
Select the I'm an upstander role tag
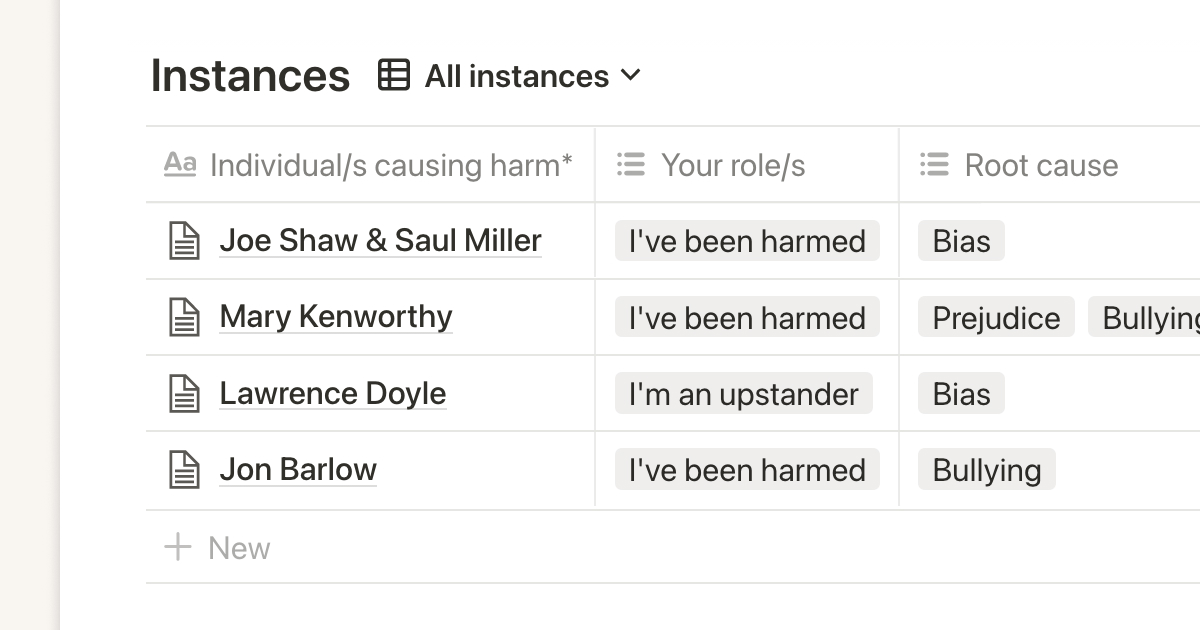743,394
